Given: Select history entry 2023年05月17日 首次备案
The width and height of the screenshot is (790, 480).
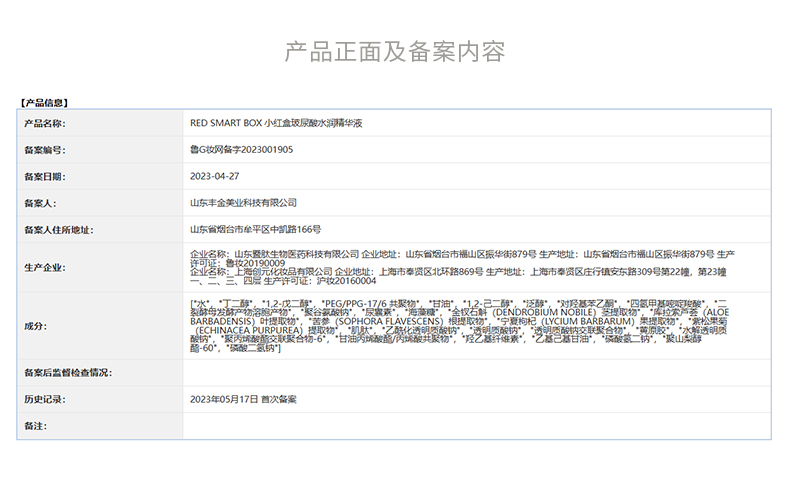Looking at the screenshot, I should 243,399.
